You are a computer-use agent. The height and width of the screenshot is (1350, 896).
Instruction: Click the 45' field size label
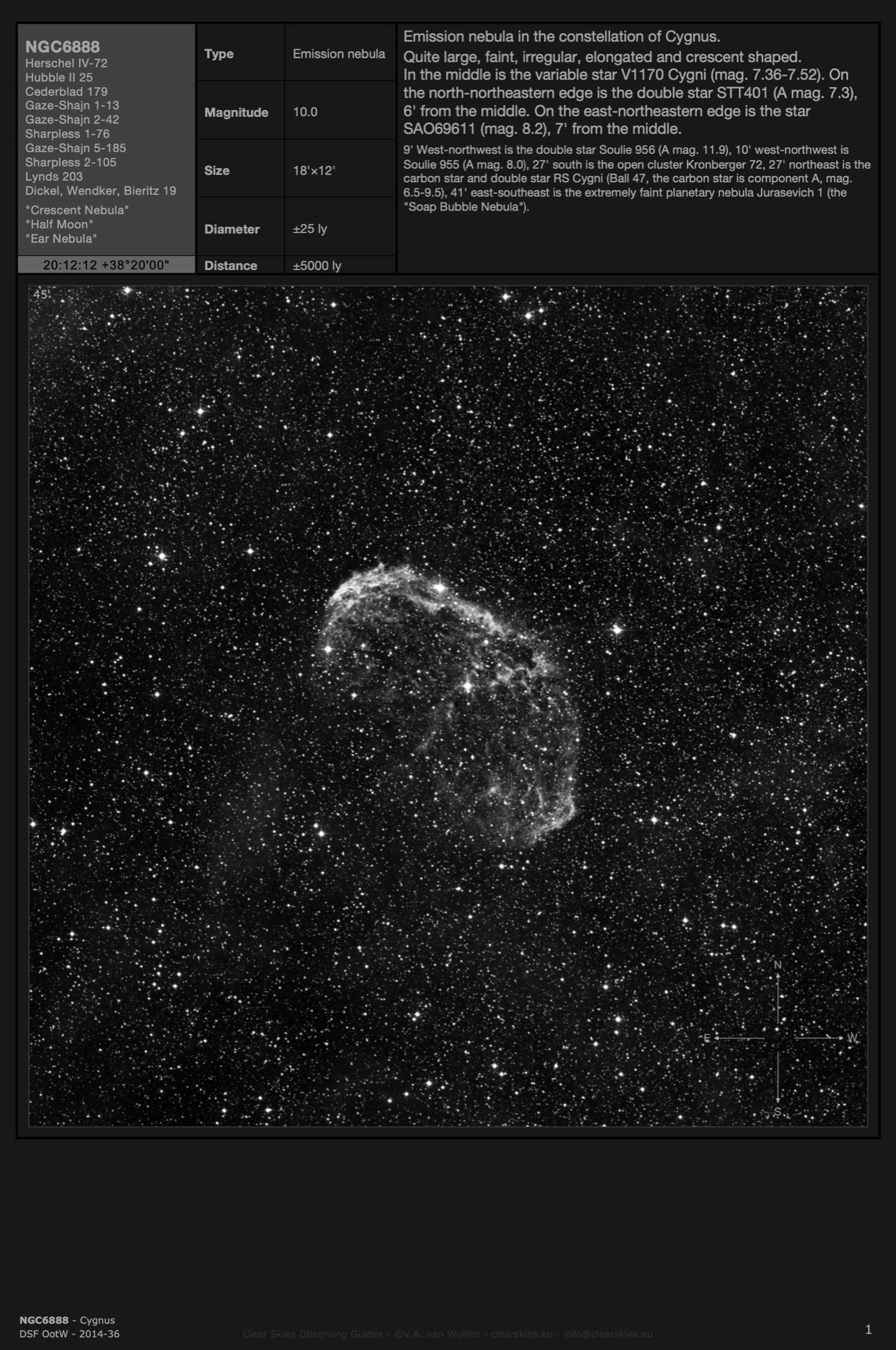pyautogui.click(x=40, y=294)
